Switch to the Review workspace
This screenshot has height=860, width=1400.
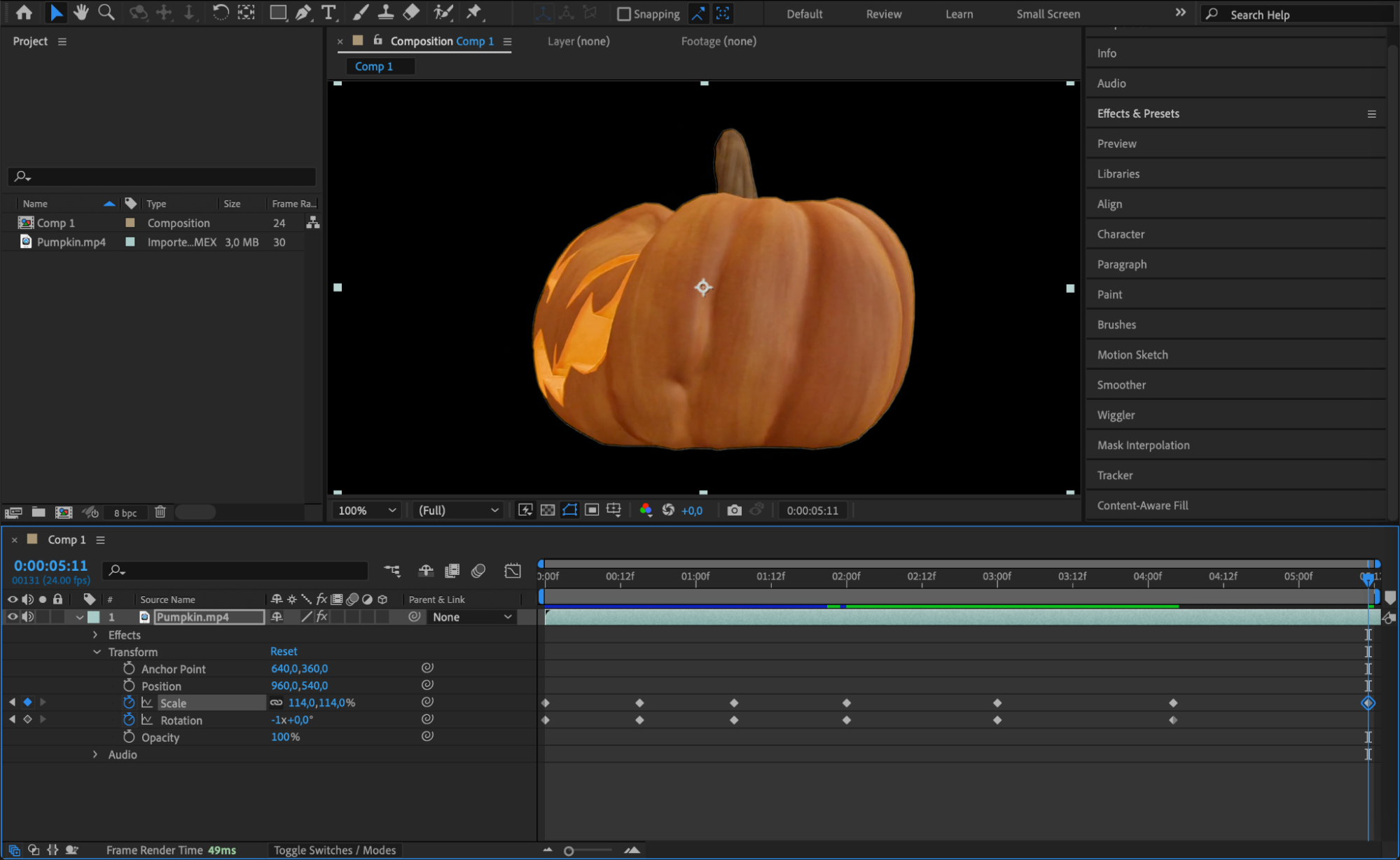(883, 14)
